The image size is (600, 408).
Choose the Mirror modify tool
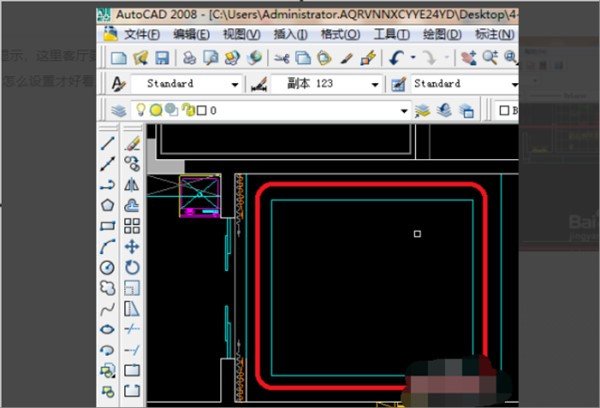pyautogui.click(x=132, y=184)
